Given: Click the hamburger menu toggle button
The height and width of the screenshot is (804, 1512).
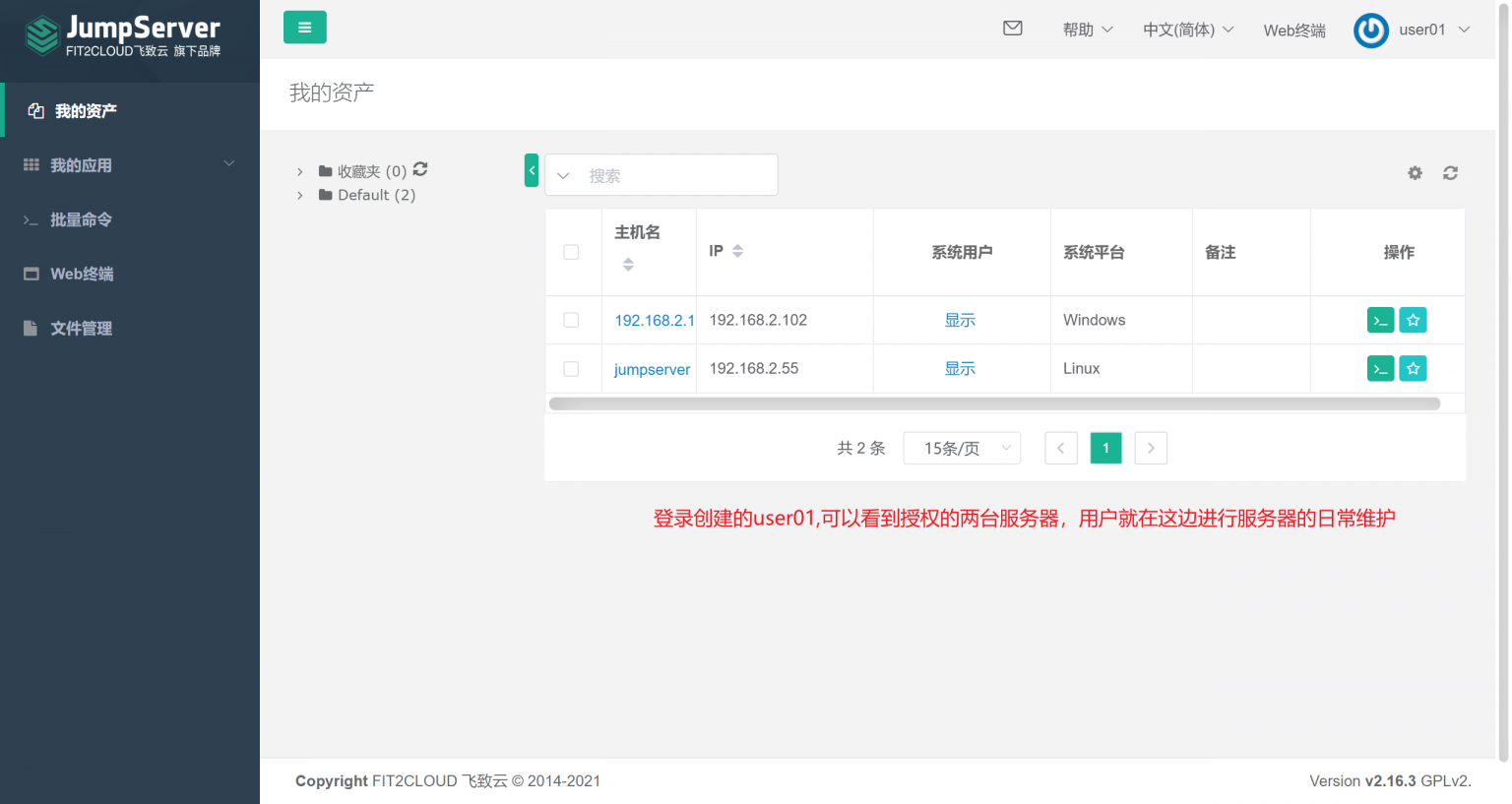Looking at the screenshot, I should point(305,28).
